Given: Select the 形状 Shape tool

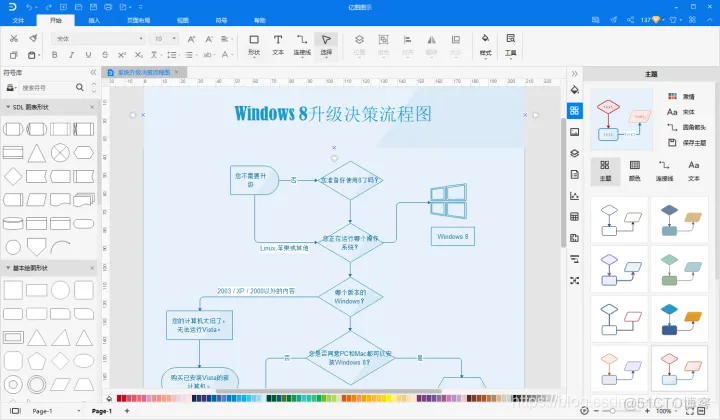Looking at the screenshot, I should click(254, 45).
